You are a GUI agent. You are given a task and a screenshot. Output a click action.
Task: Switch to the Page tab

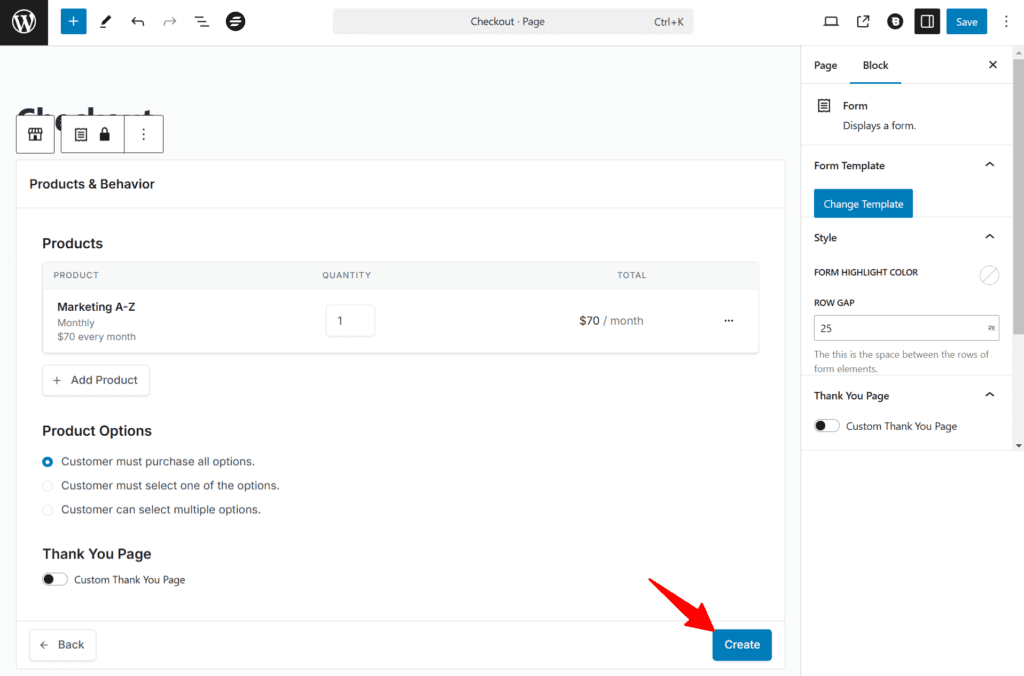(x=825, y=65)
